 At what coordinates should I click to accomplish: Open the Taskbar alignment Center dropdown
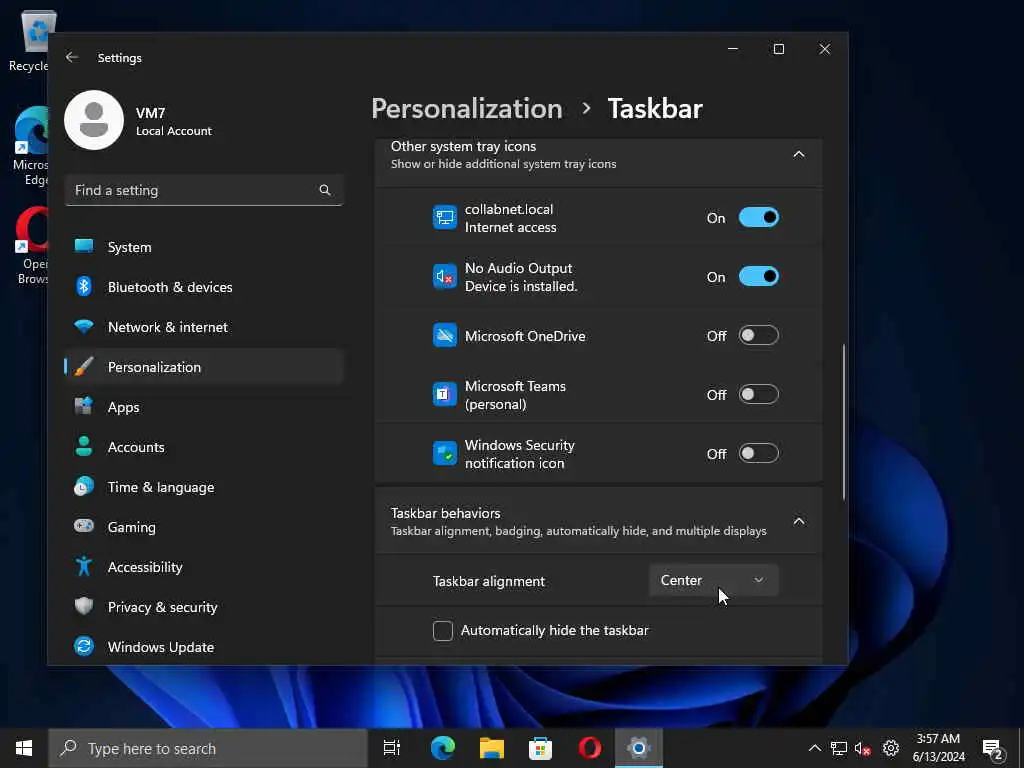click(714, 581)
